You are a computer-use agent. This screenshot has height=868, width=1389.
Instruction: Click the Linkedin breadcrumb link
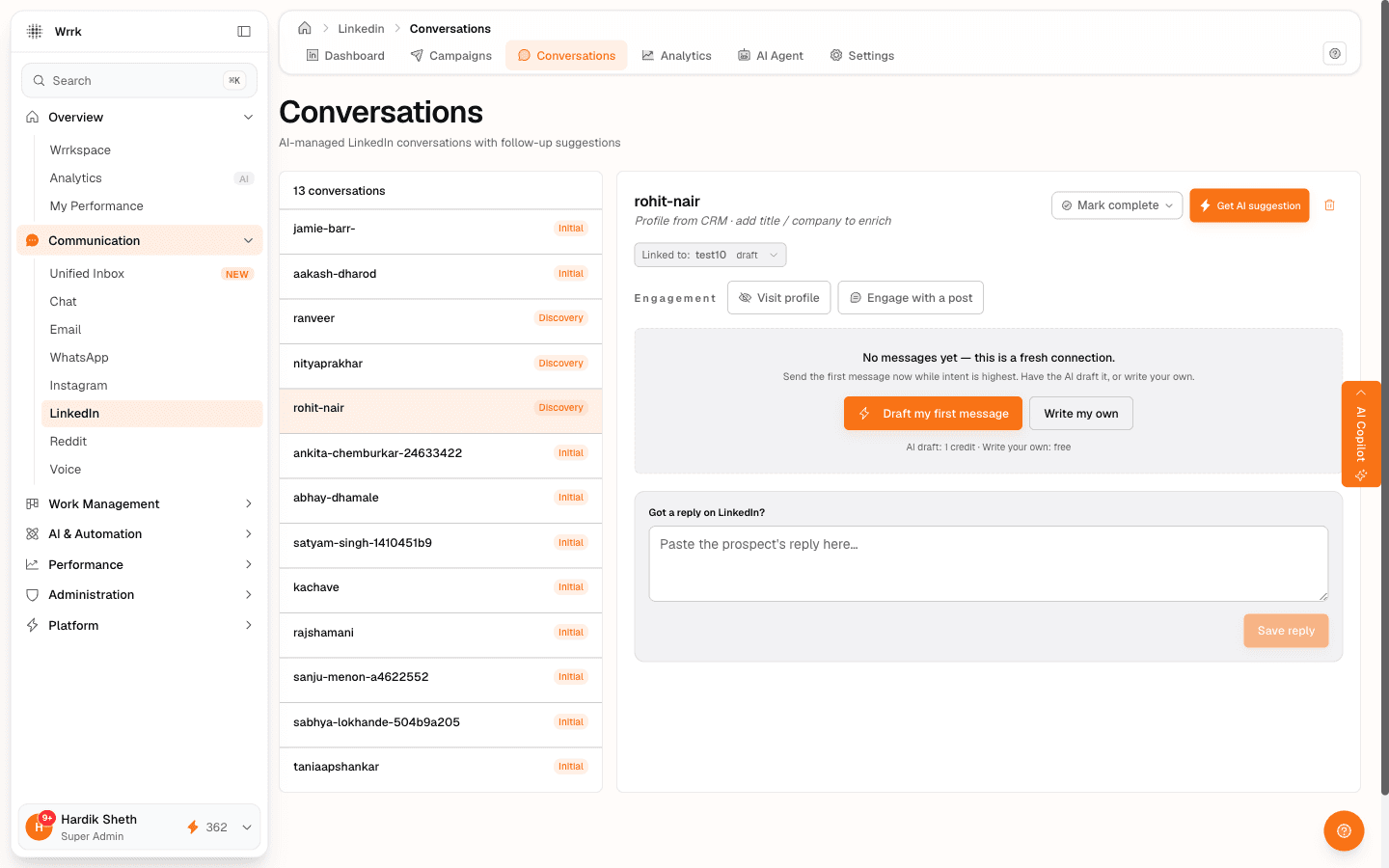(x=361, y=28)
